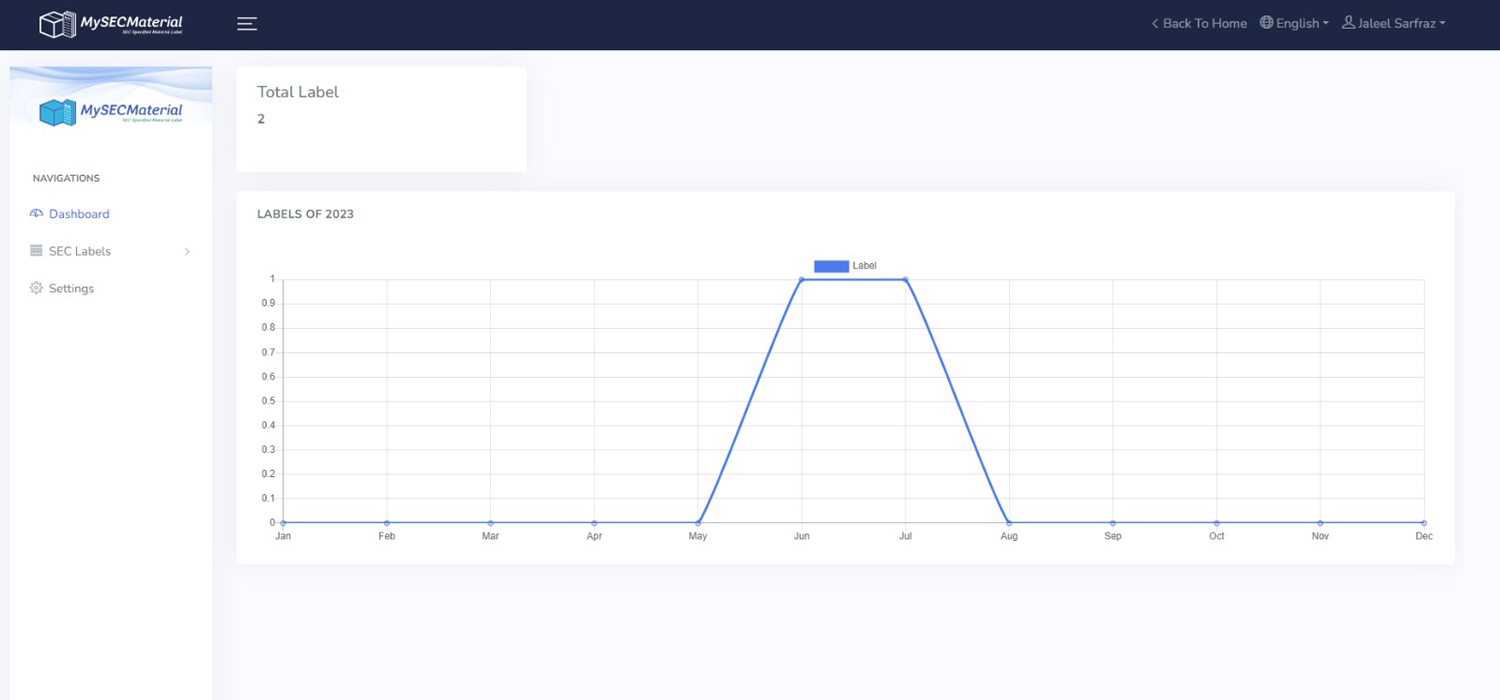Image resolution: width=1500 pixels, height=700 pixels.
Task: Click the sidebar MySECMaterial banner logo
Action: coord(111,111)
